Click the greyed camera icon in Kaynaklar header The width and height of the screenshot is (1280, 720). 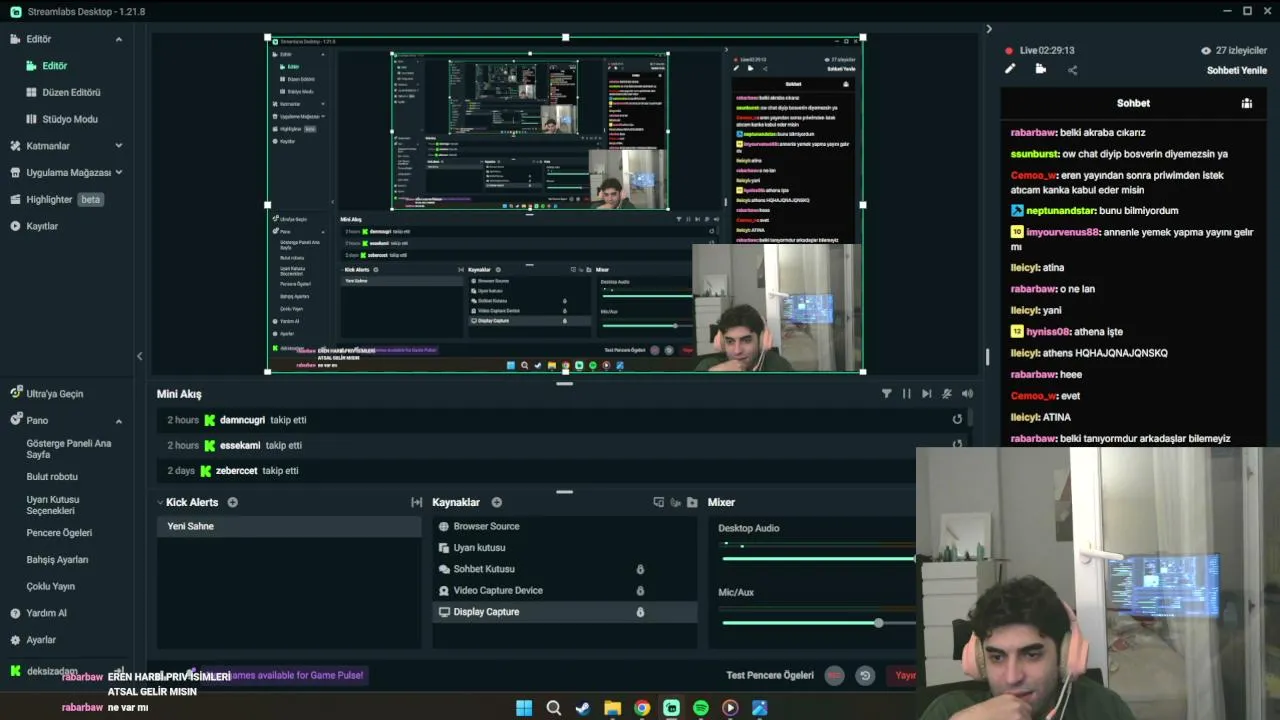click(x=675, y=502)
